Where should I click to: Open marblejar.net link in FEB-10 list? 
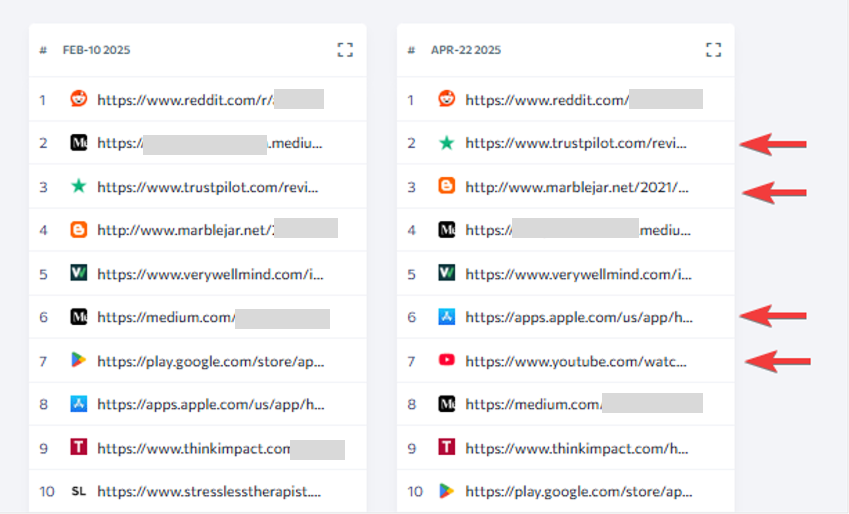(x=186, y=231)
